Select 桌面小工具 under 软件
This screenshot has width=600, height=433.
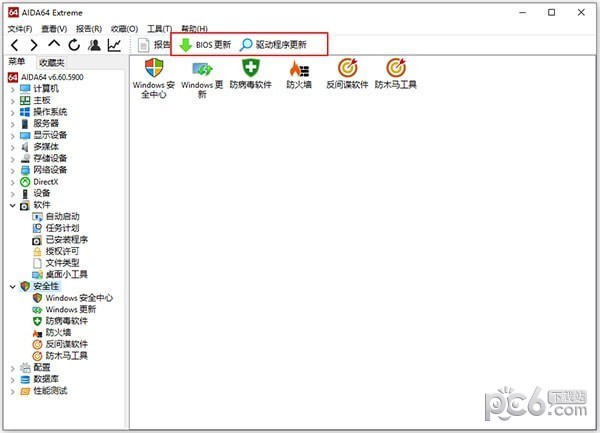point(60,274)
